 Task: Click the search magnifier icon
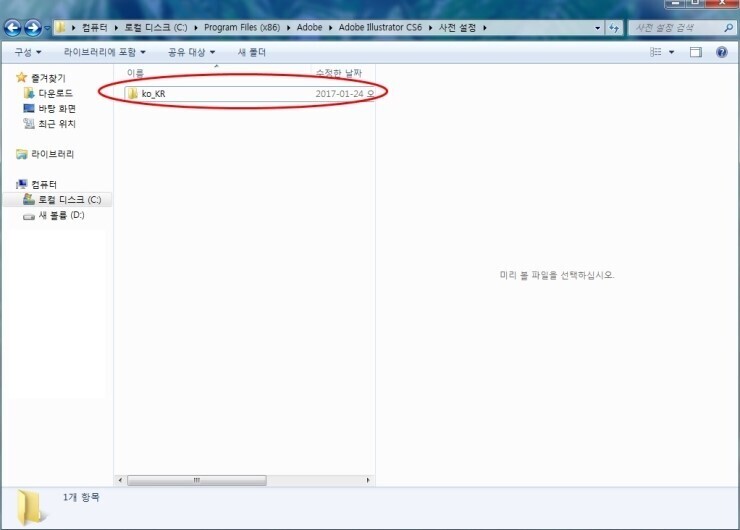click(x=728, y=28)
